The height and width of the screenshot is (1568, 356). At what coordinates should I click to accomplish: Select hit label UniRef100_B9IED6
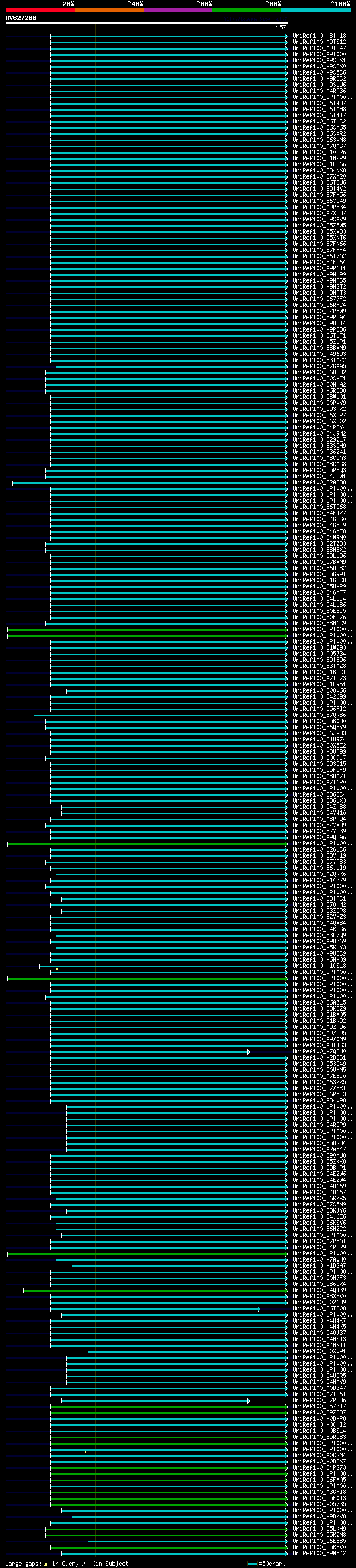tap(319, 660)
